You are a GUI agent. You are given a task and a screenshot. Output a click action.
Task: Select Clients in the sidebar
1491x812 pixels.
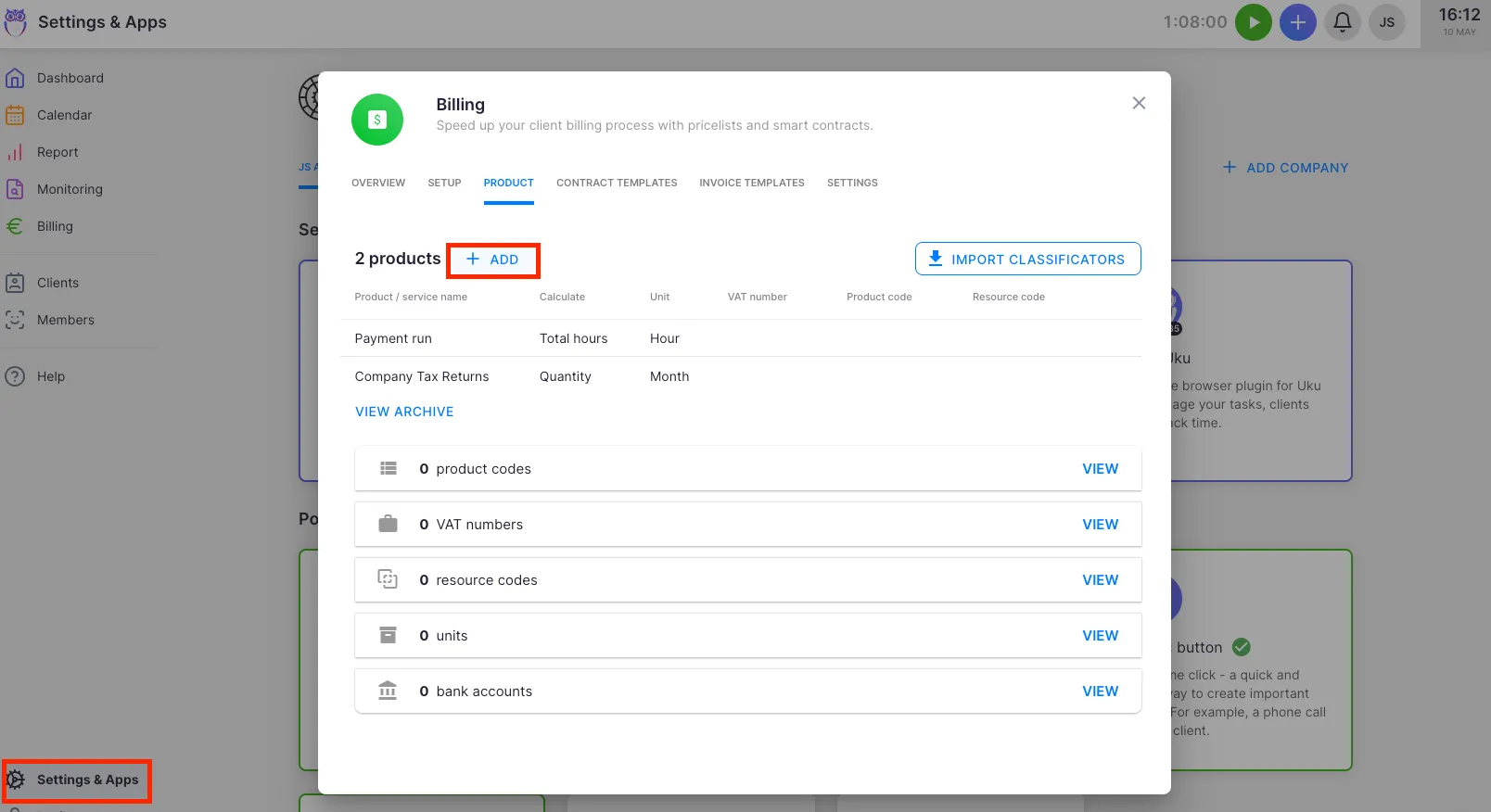pos(57,283)
